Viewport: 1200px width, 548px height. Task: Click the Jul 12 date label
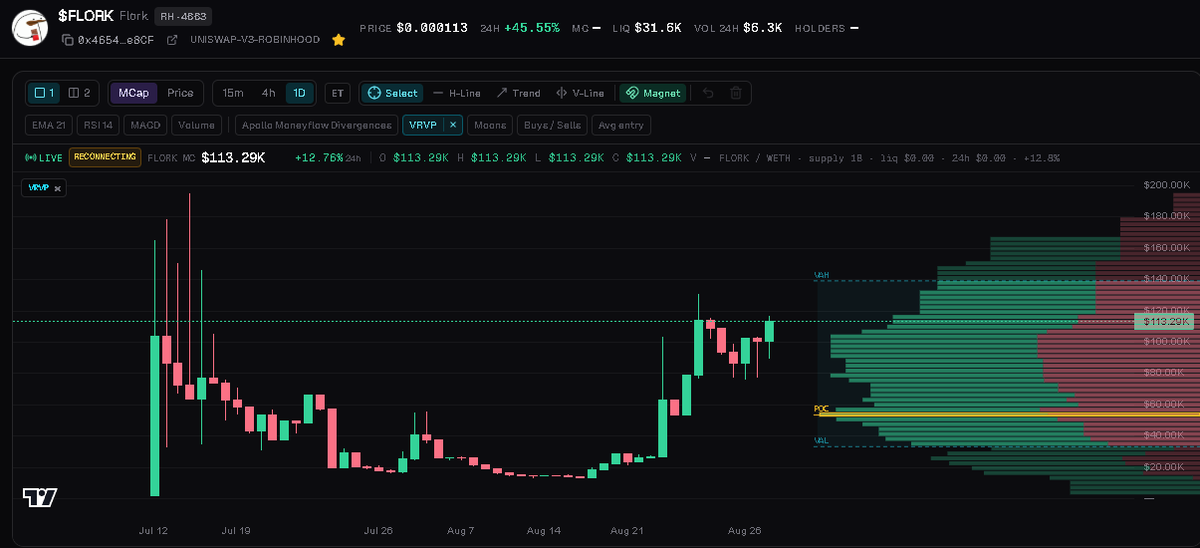[x=152, y=531]
